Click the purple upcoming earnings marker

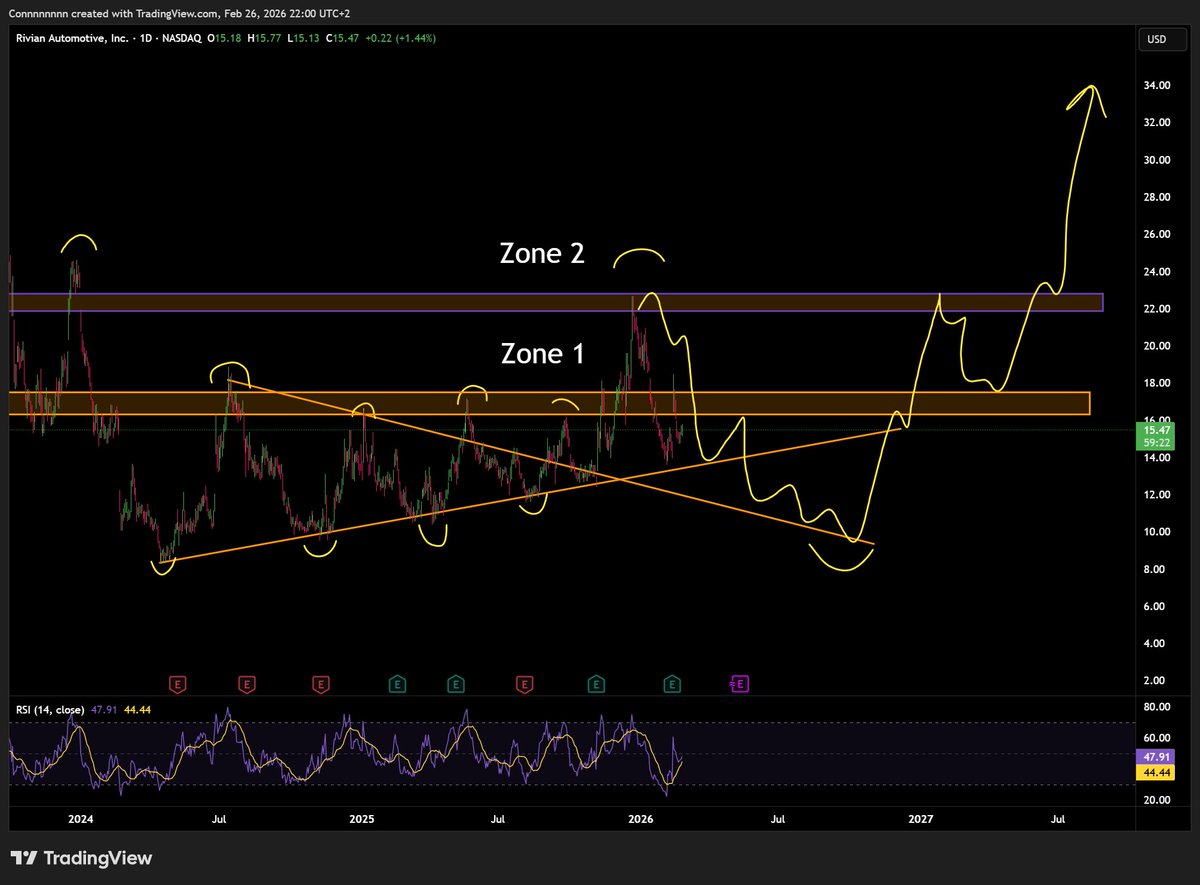click(741, 684)
